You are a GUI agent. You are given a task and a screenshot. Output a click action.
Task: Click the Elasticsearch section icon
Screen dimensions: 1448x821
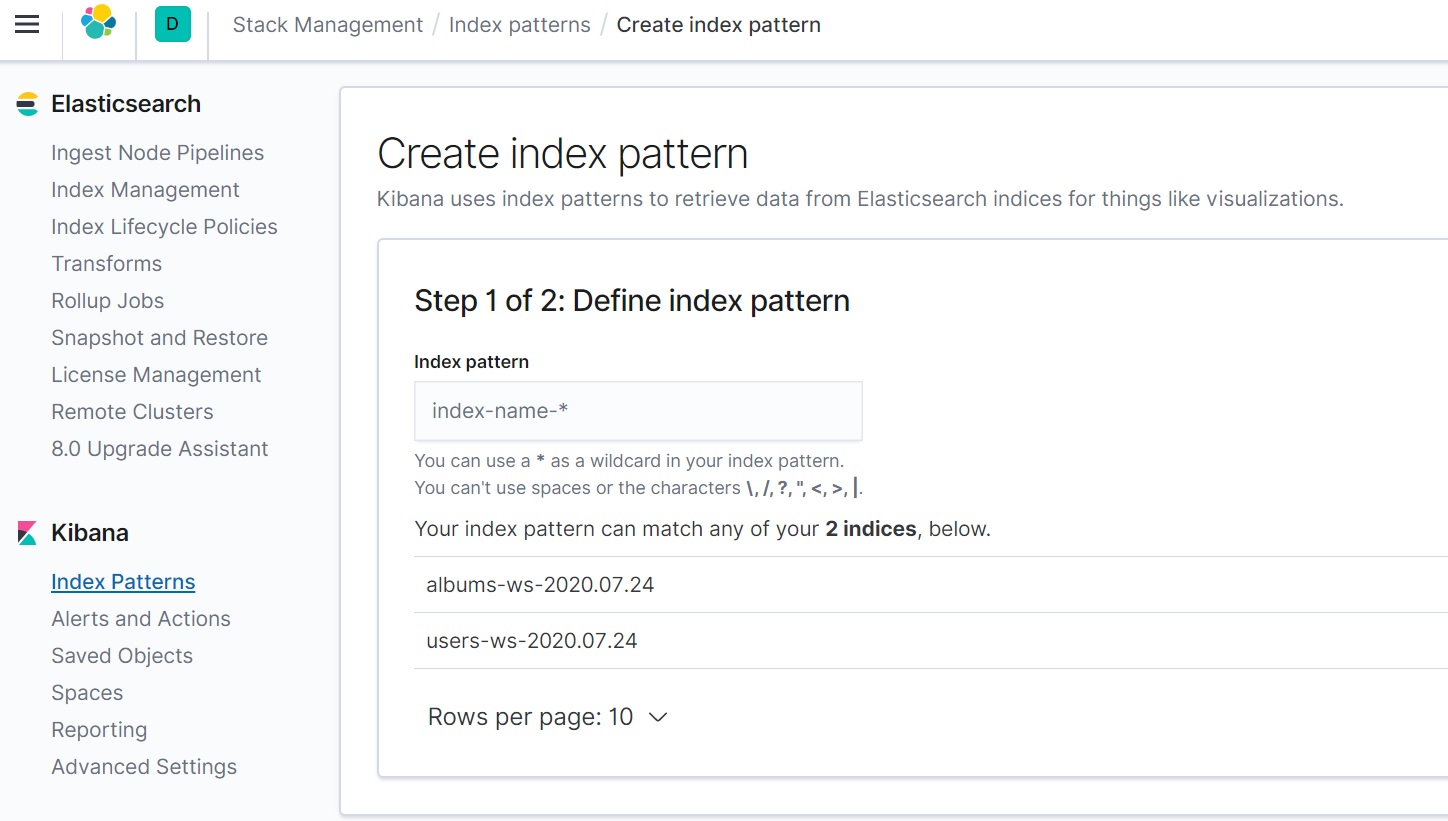[28, 104]
